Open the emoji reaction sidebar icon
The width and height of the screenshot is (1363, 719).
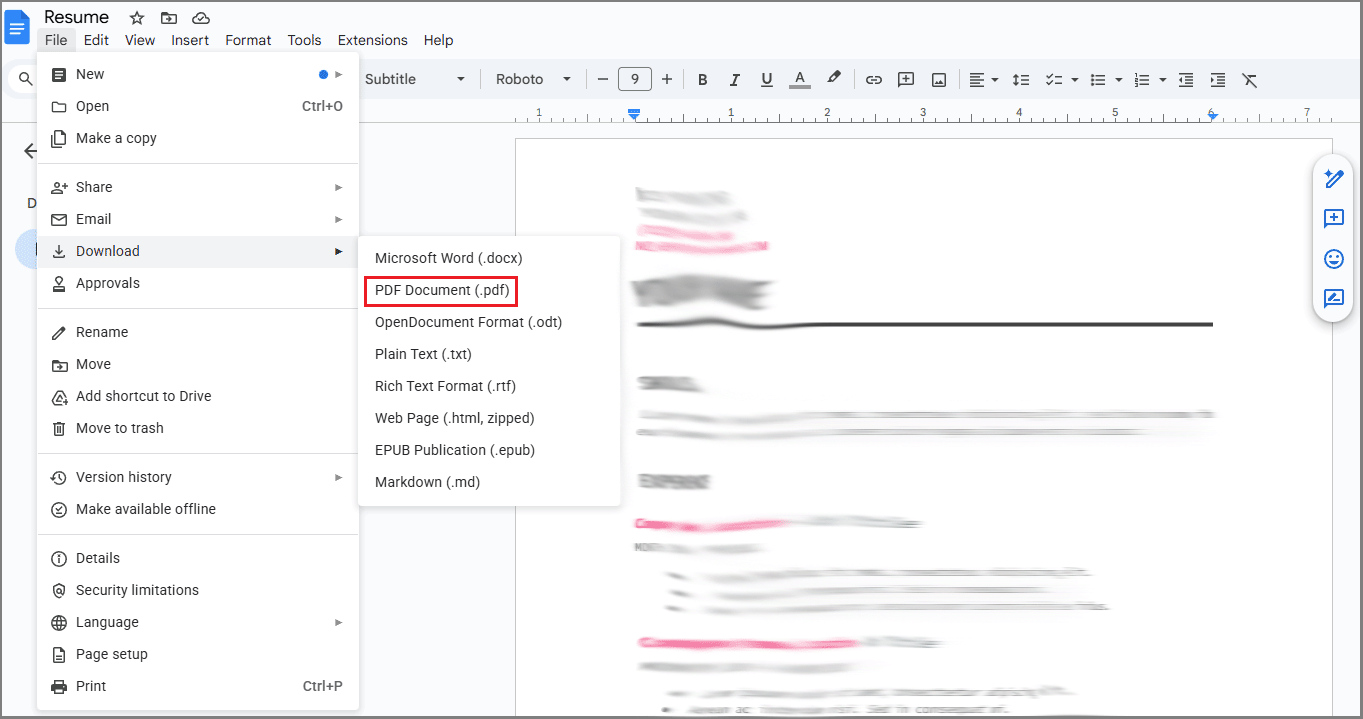[1333, 258]
